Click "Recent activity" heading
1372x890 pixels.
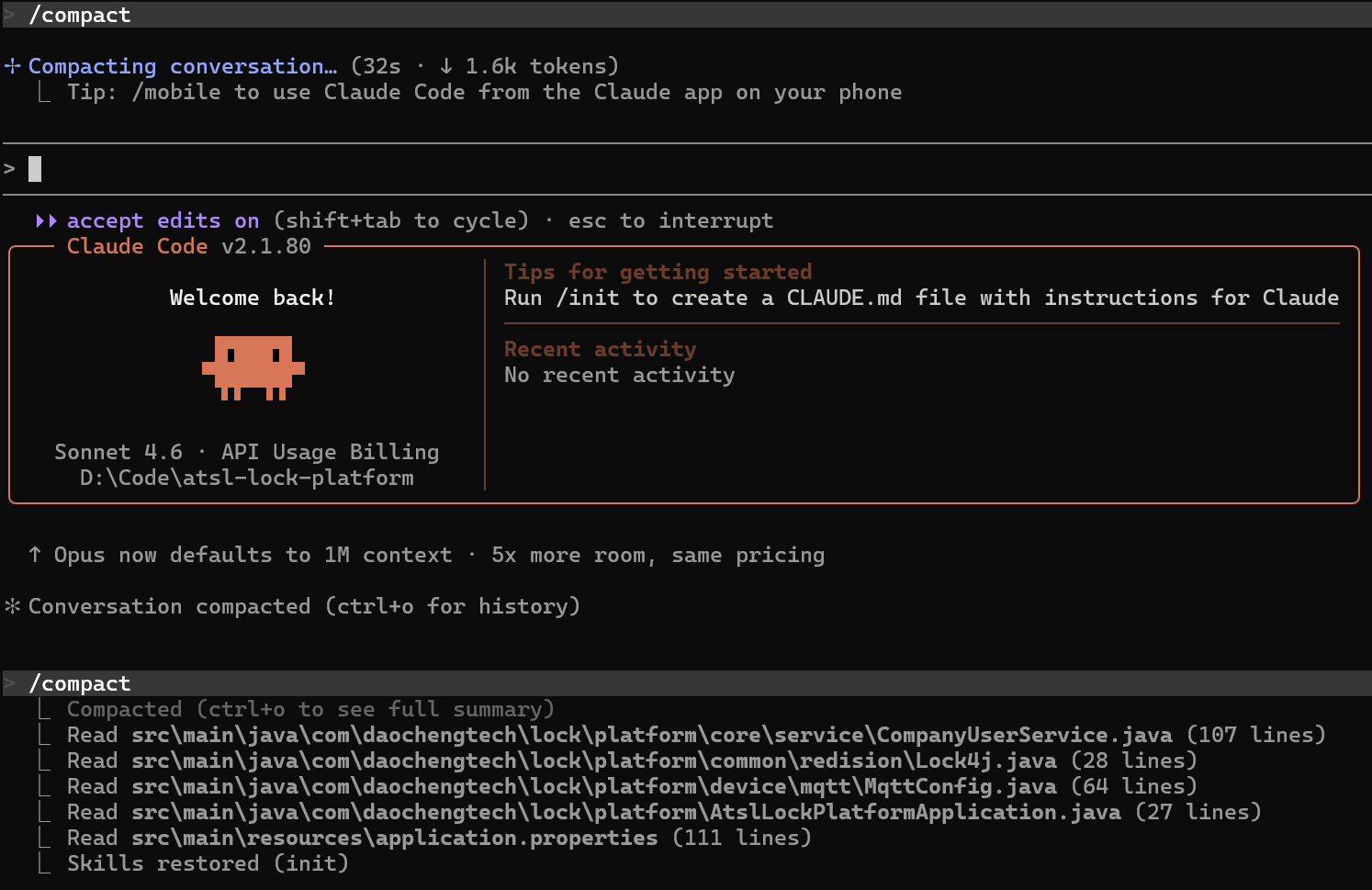coord(600,349)
